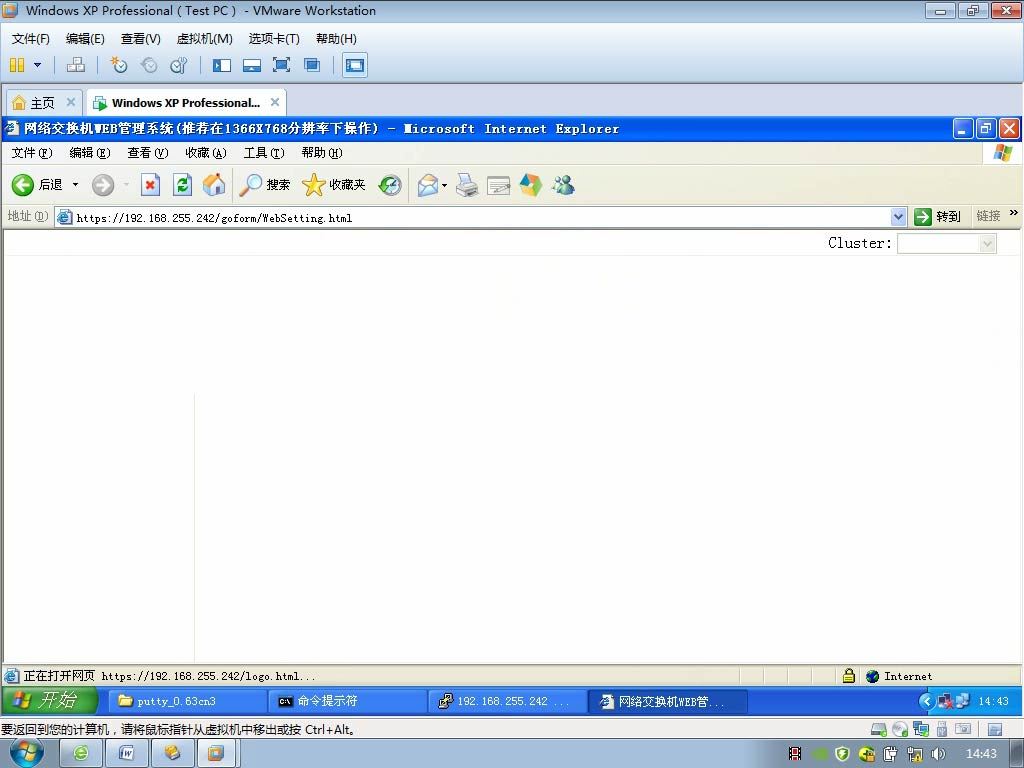Open VMware 文件(F) menu
Viewport: 1024px width, 768px height.
(x=31, y=39)
